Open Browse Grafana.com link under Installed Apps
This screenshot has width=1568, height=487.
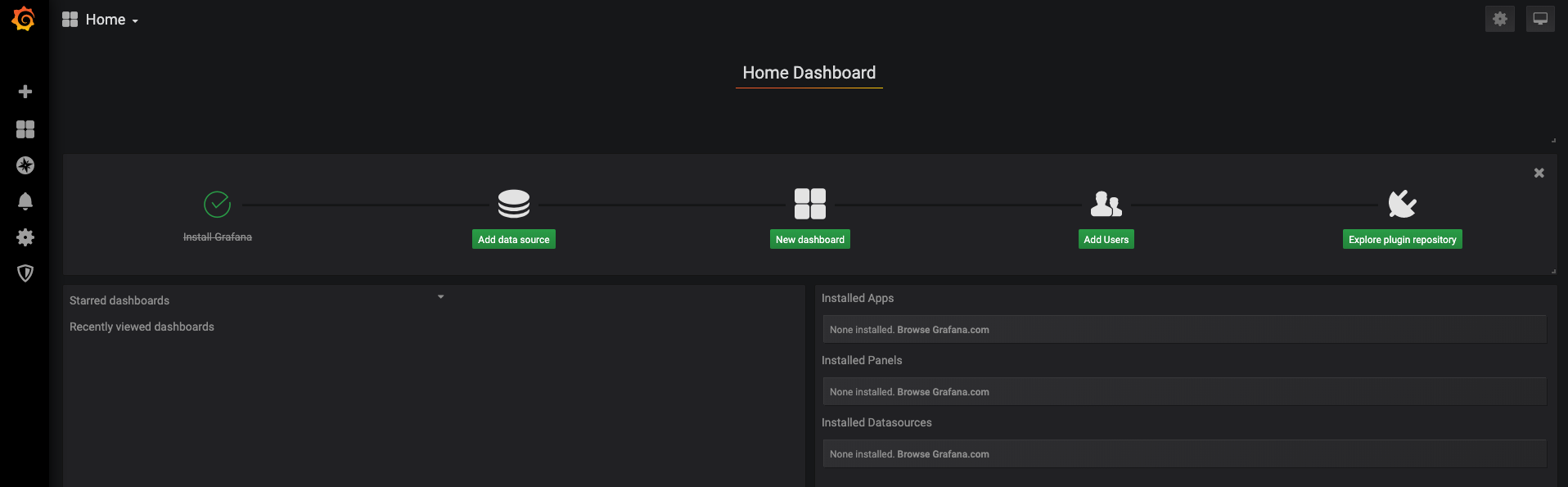click(x=943, y=330)
